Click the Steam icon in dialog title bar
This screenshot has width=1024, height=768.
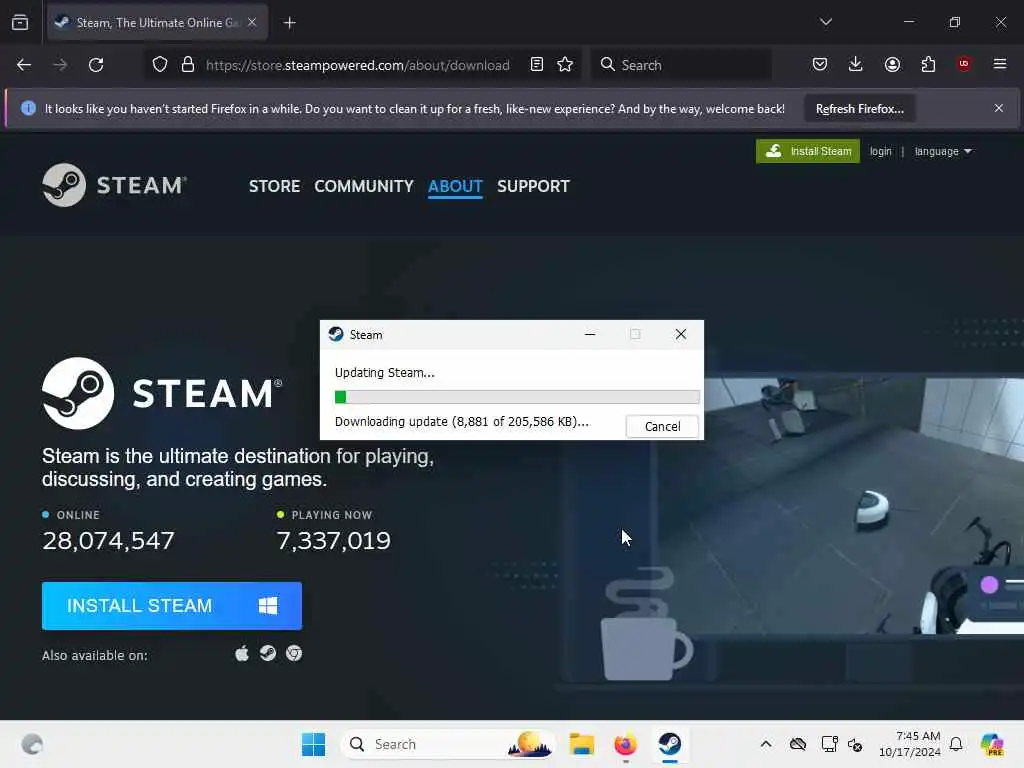click(336, 334)
